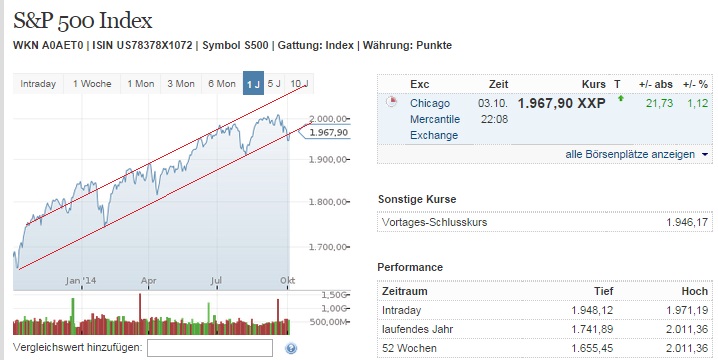Open Chicago Mercantile Exchange link
The height and width of the screenshot is (360, 718).
(435, 119)
